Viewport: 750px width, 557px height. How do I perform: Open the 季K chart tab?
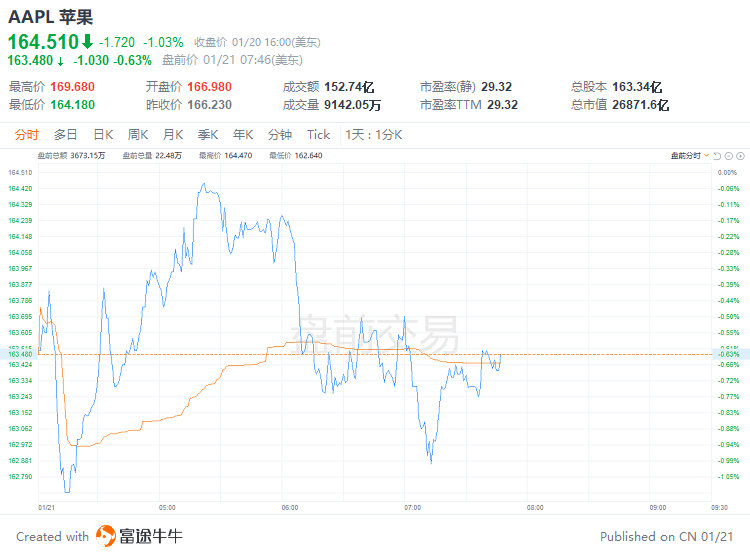click(208, 135)
